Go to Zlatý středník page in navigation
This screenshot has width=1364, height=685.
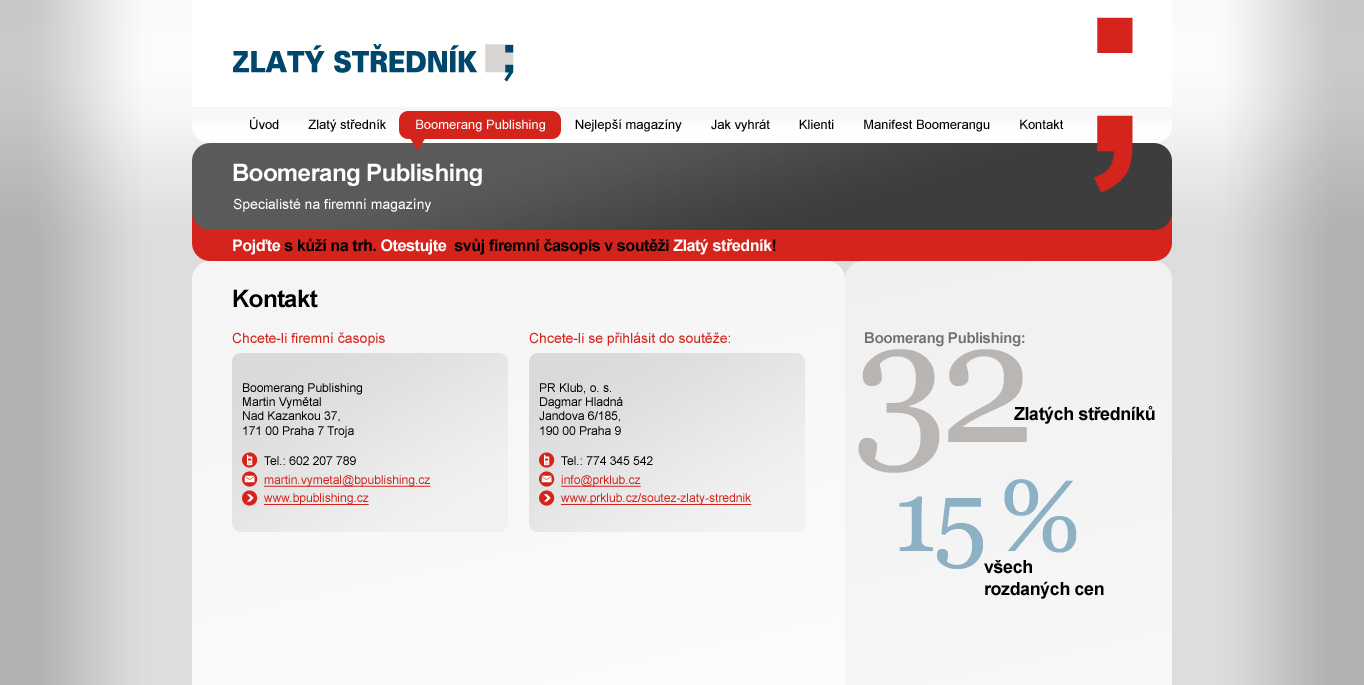click(347, 125)
